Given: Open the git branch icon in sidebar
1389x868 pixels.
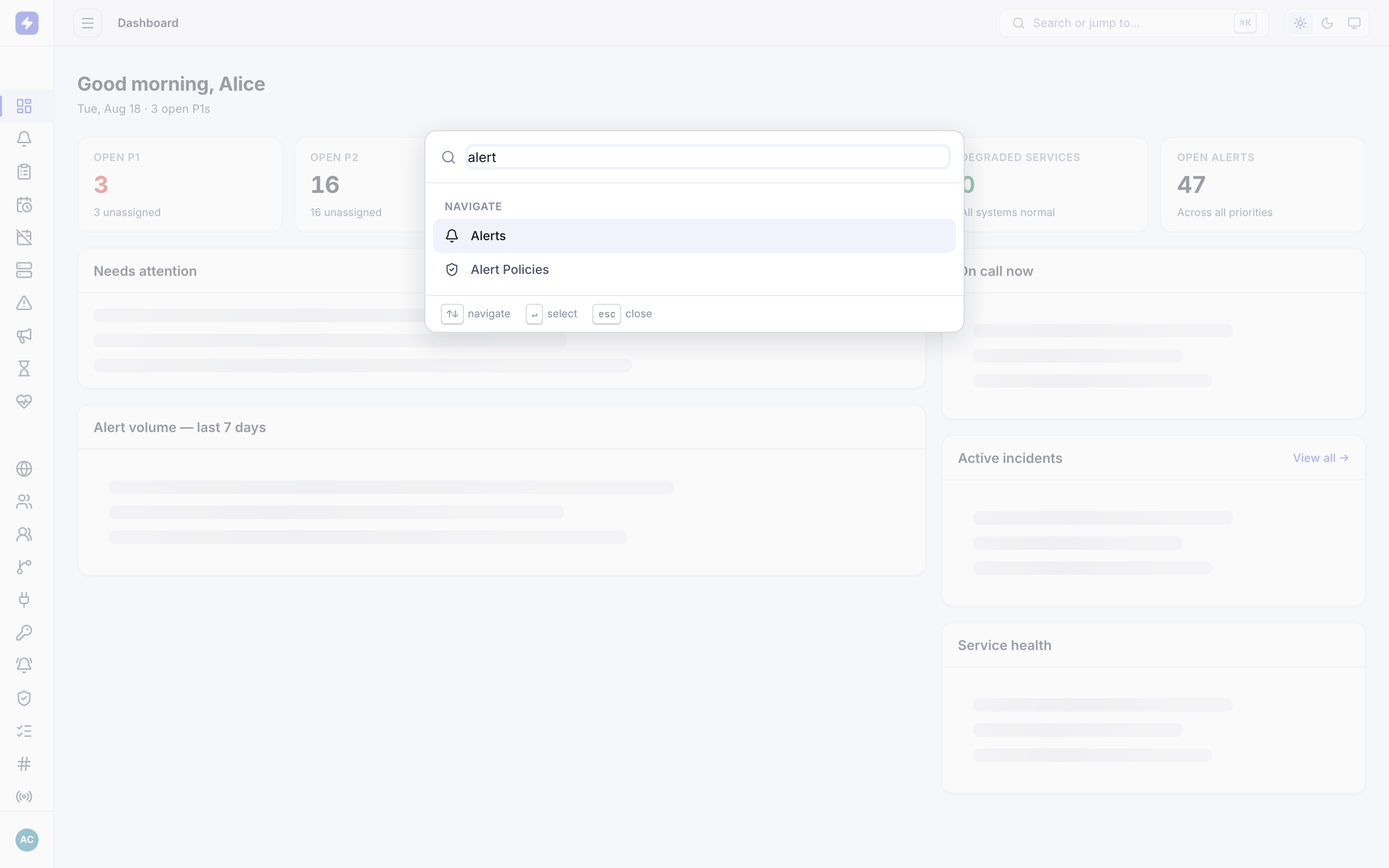Looking at the screenshot, I should click(x=24, y=567).
